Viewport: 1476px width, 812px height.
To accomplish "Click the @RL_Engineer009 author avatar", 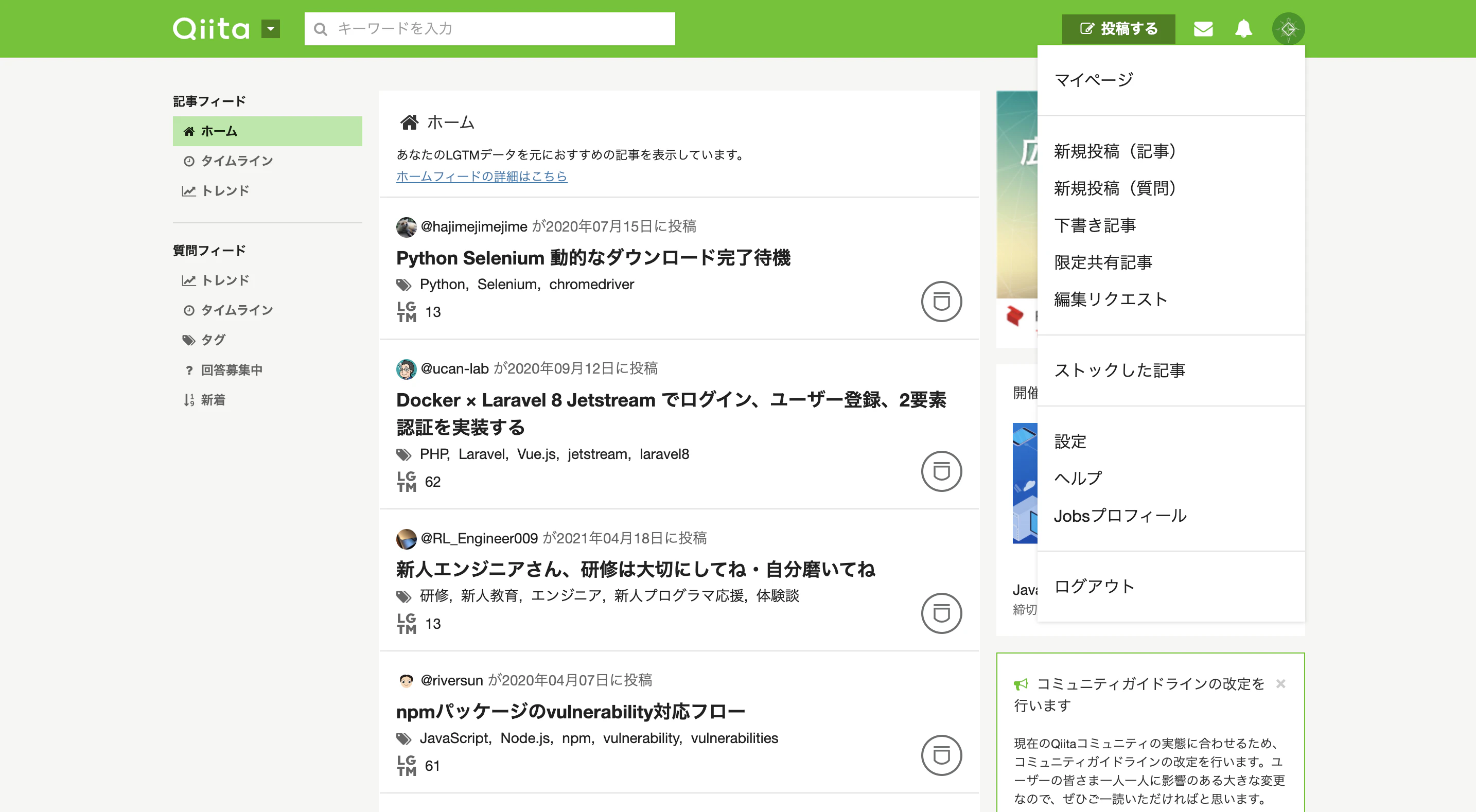I will pyautogui.click(x=406, y=539).
